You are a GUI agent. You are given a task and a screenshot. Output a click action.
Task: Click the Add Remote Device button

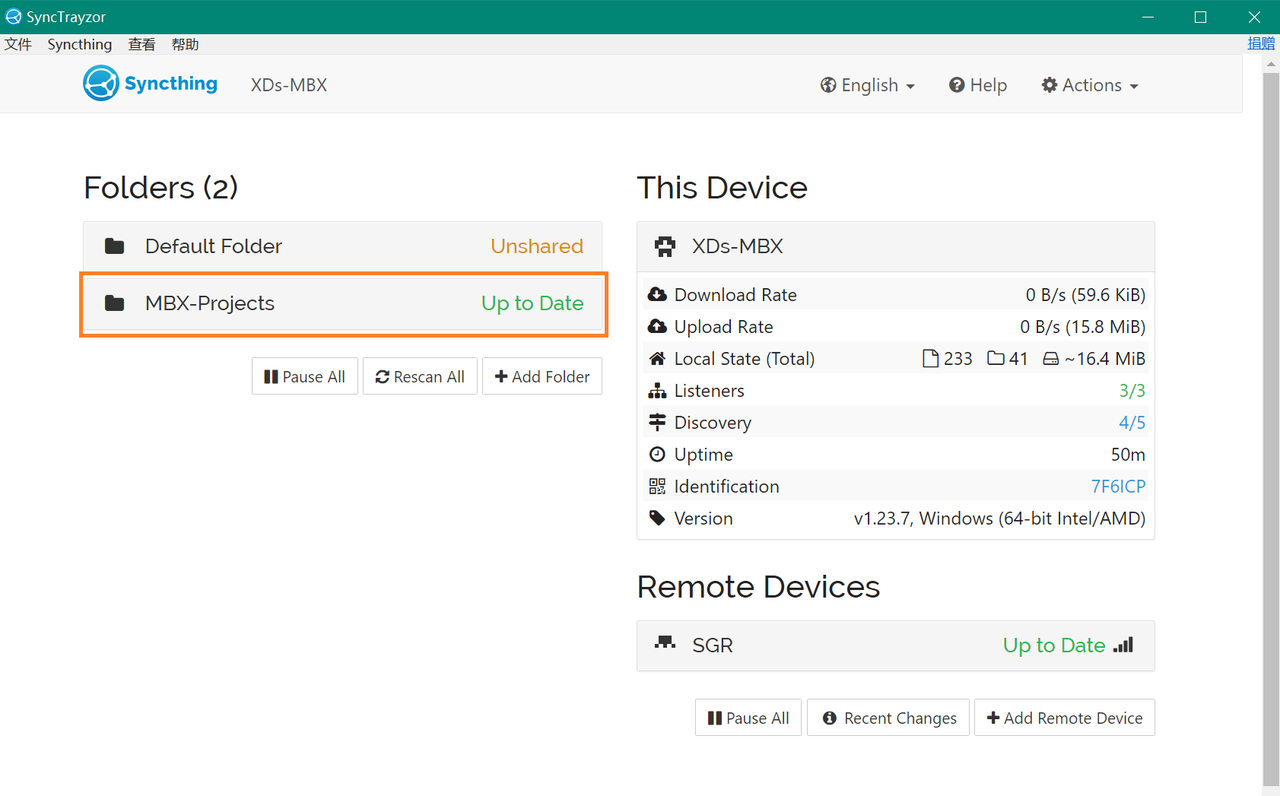point(1064,717)
